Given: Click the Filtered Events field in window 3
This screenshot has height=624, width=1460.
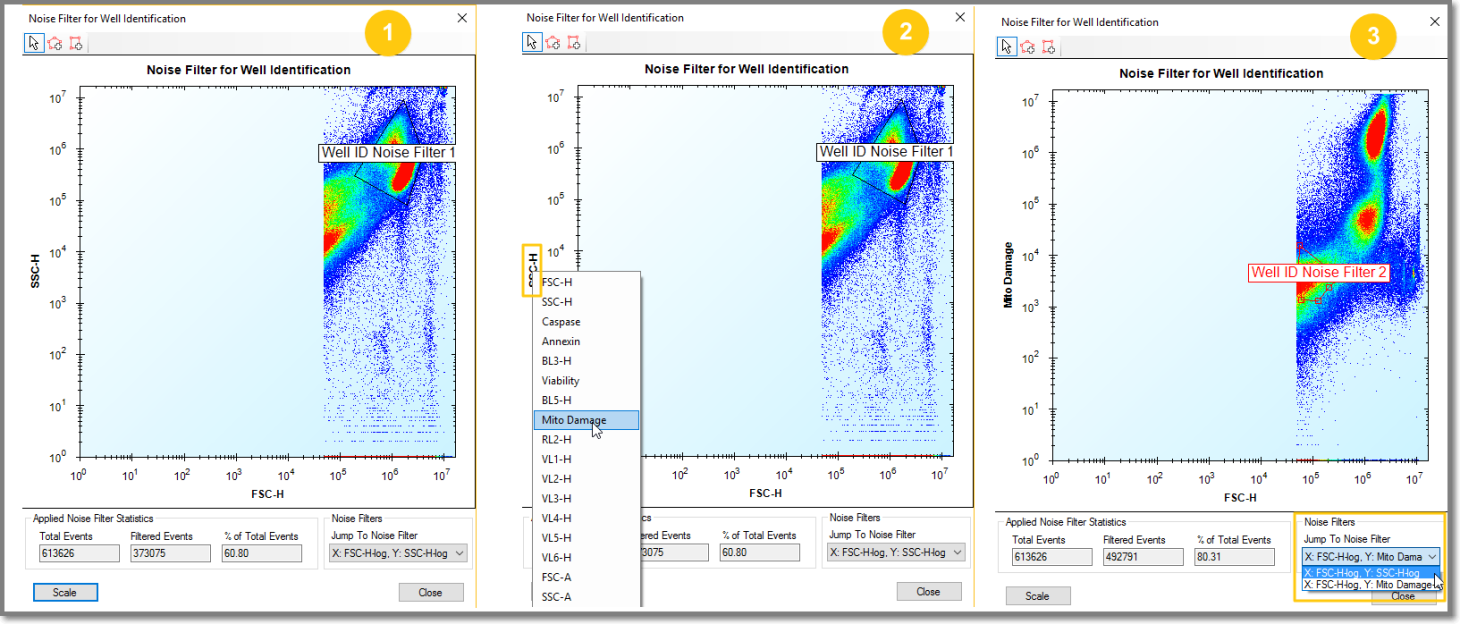Looking at the screenshot, I should pyautogui.click(x=1143, y=556).
